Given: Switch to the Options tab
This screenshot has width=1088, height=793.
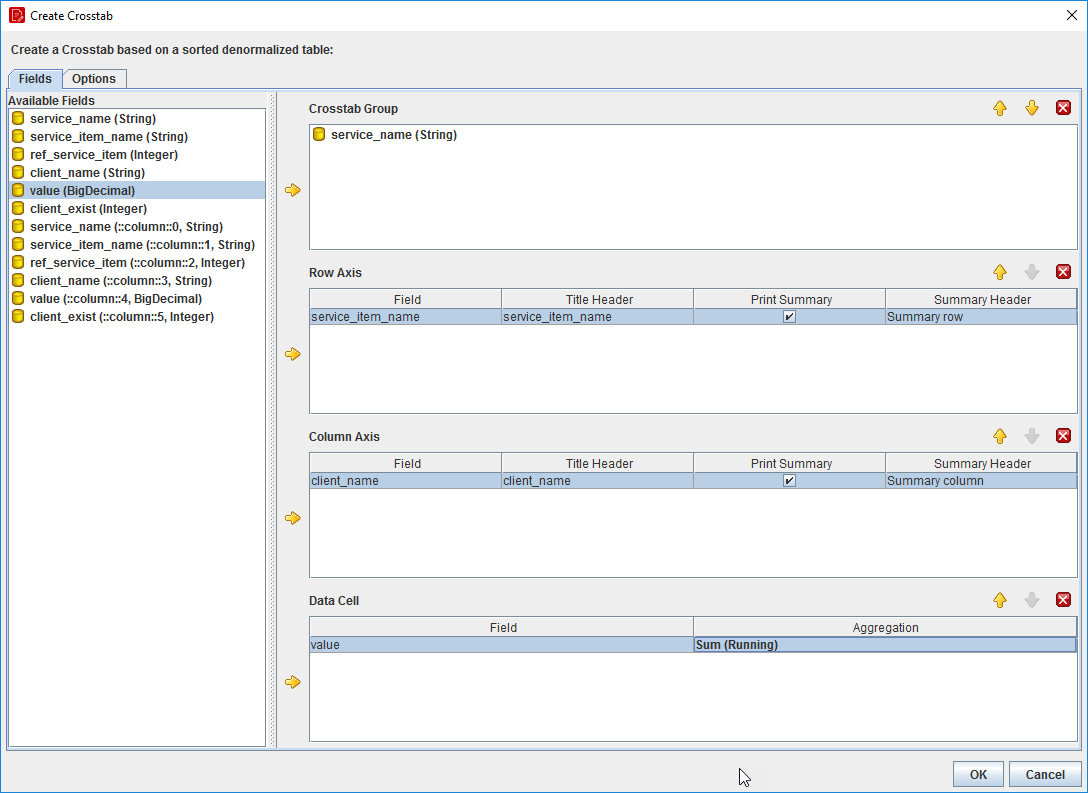Looking at the screenshot, I should 95,78.
